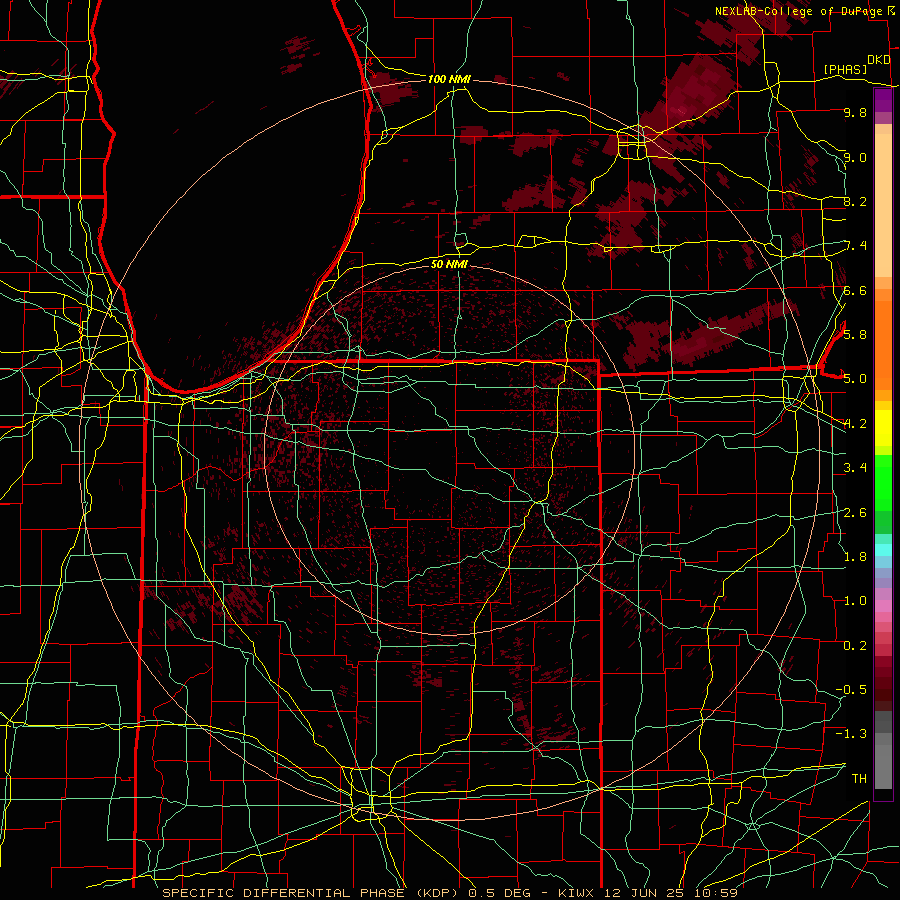Click the -1.3 scale value
Screen dimensions: 900x900
[851, 734]
